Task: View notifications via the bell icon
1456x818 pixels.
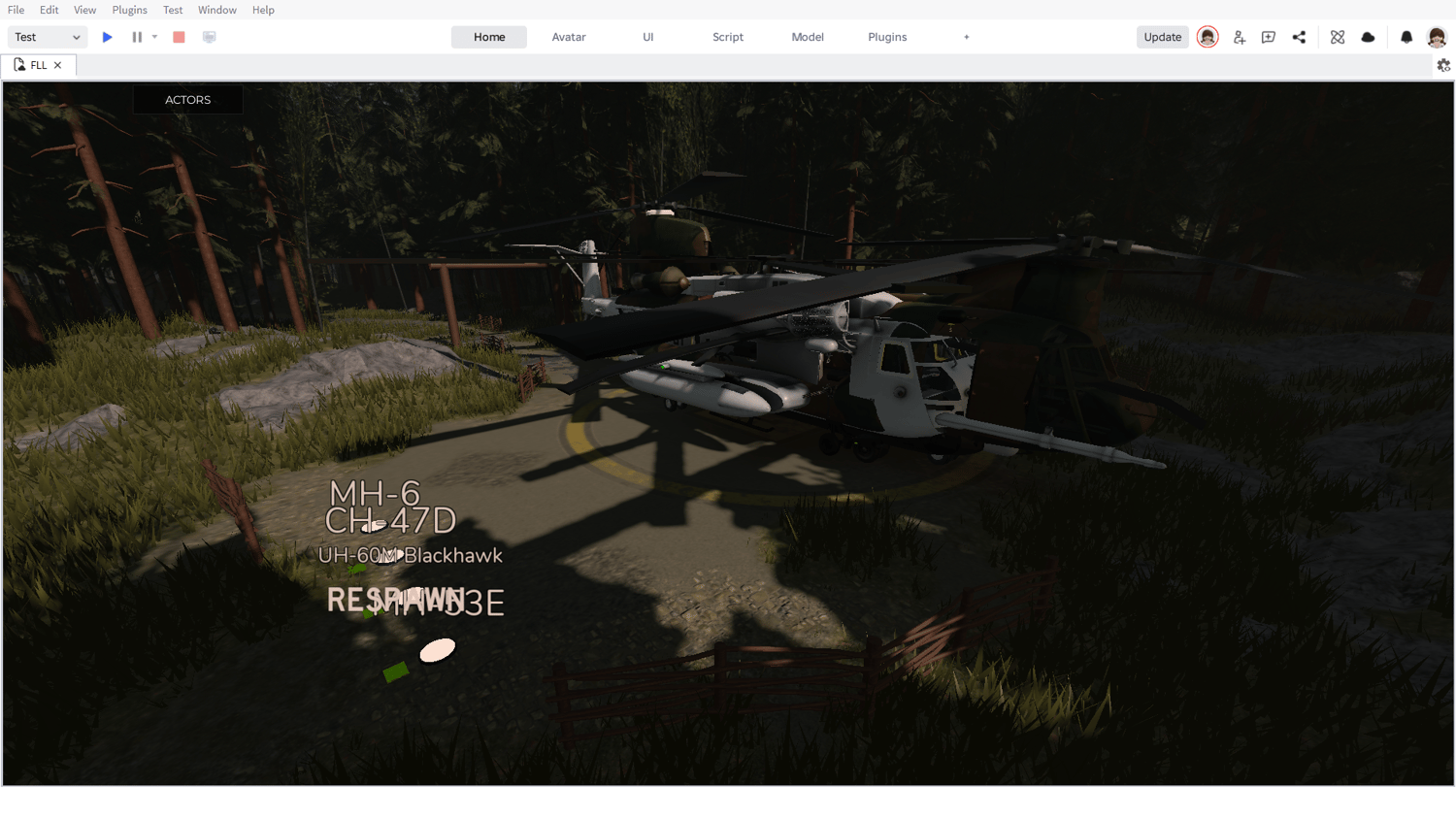Action: point(1406,37)
